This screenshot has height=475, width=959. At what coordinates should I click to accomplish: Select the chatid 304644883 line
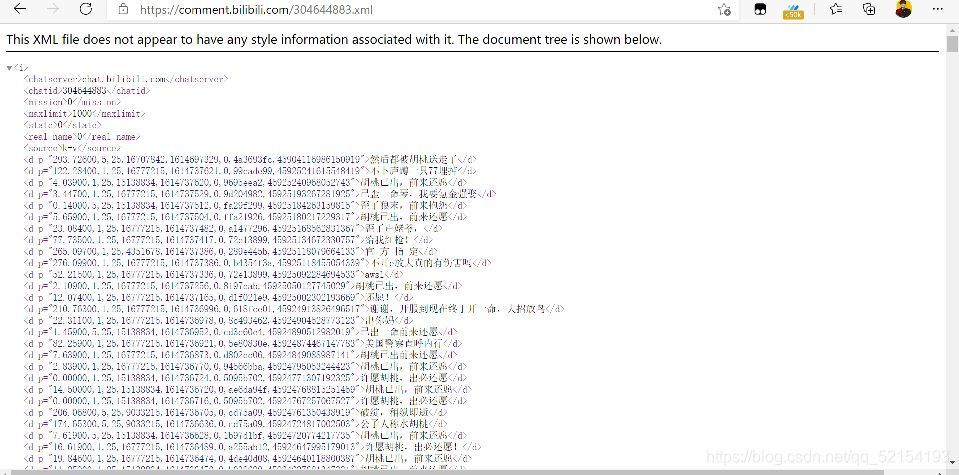click(86, 90)
